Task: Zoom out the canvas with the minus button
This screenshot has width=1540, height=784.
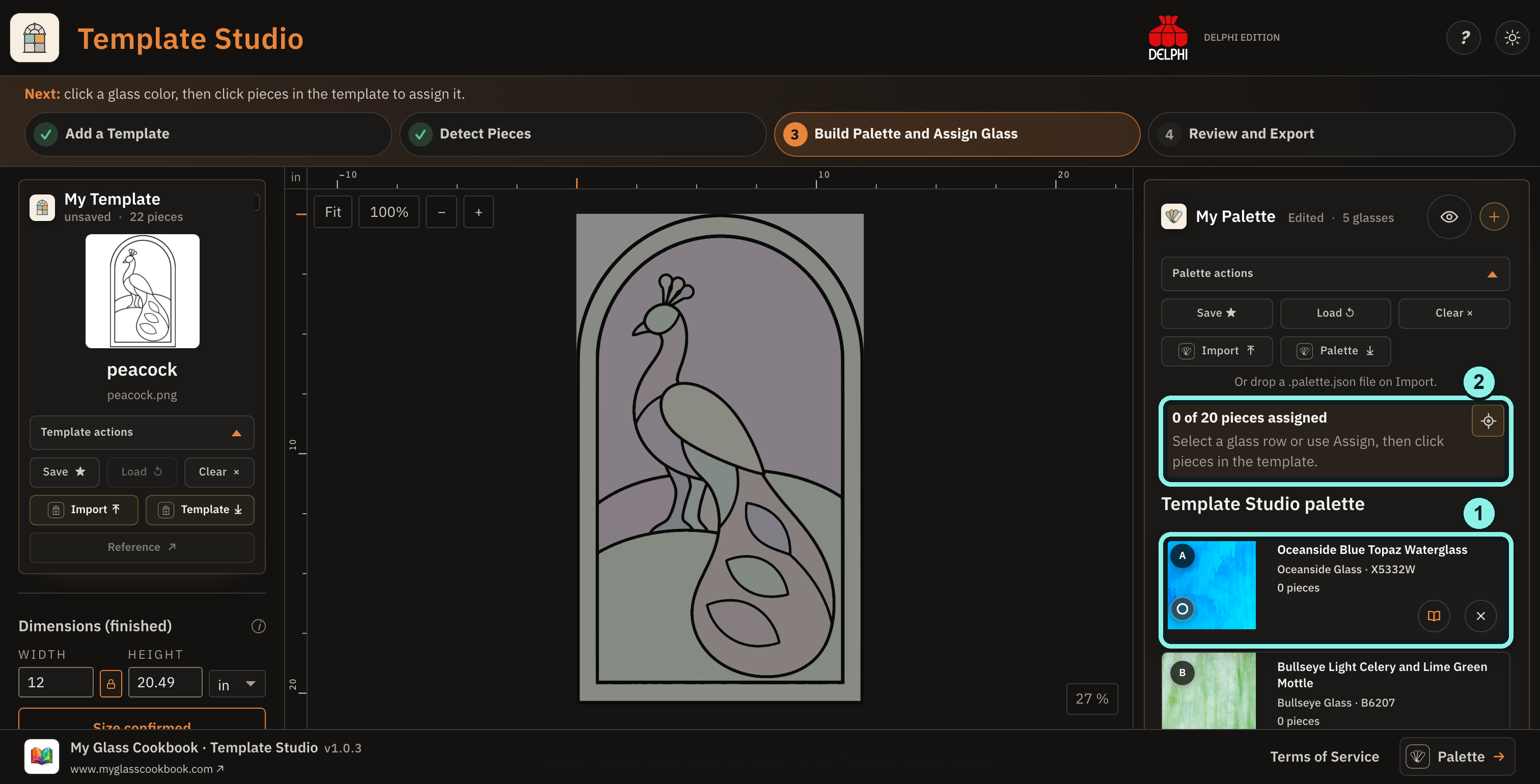Action: (x=441, y=212)
